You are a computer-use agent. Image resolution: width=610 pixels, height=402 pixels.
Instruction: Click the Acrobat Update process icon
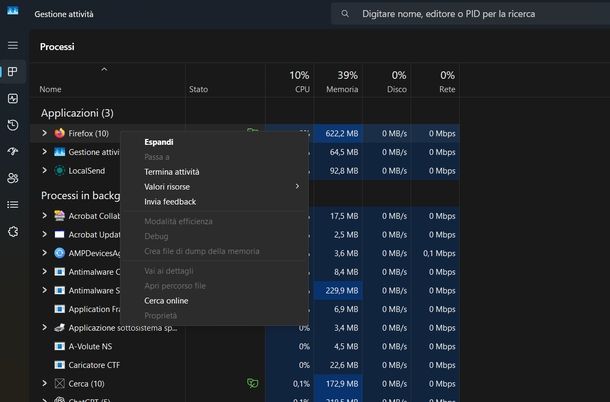click(x=60, y=235)
